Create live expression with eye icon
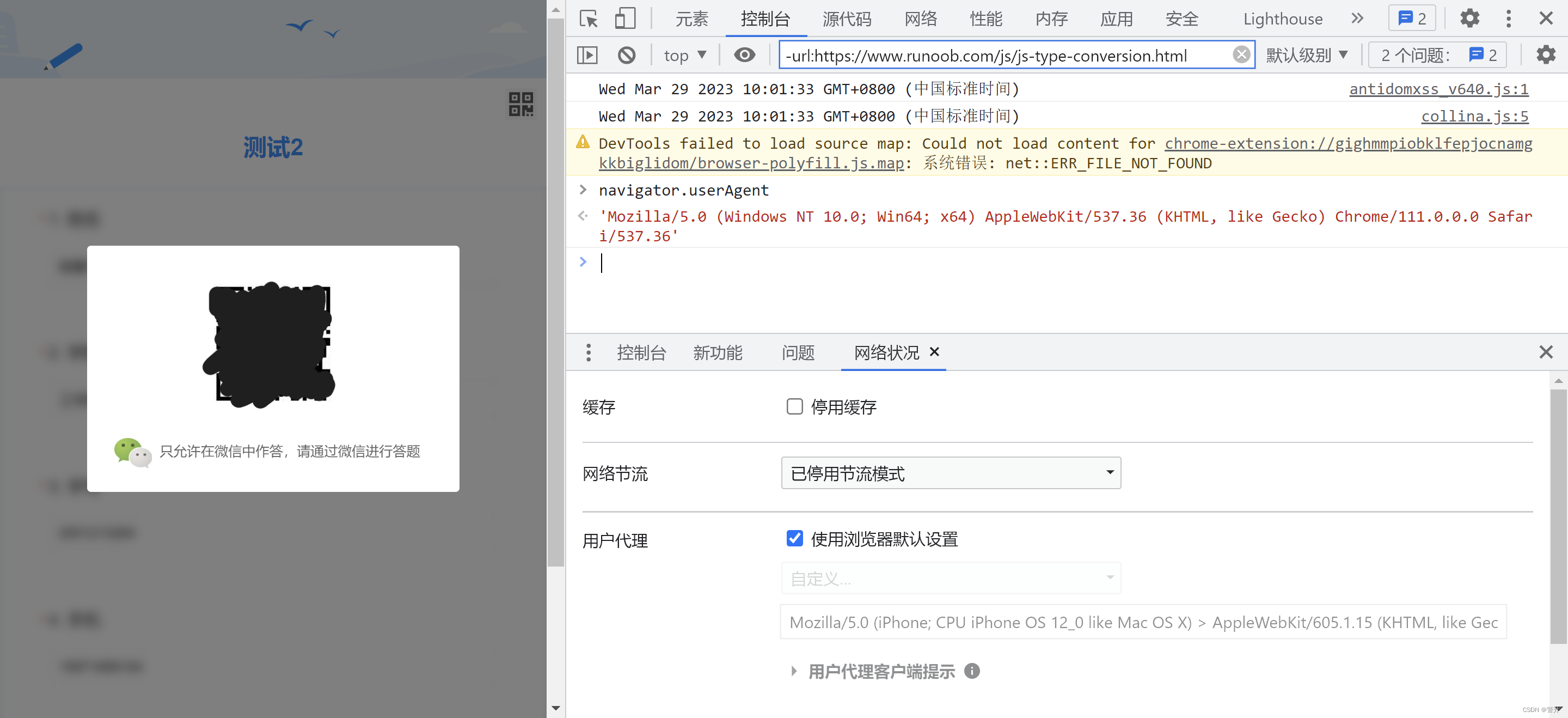 (x=744, y=56)
